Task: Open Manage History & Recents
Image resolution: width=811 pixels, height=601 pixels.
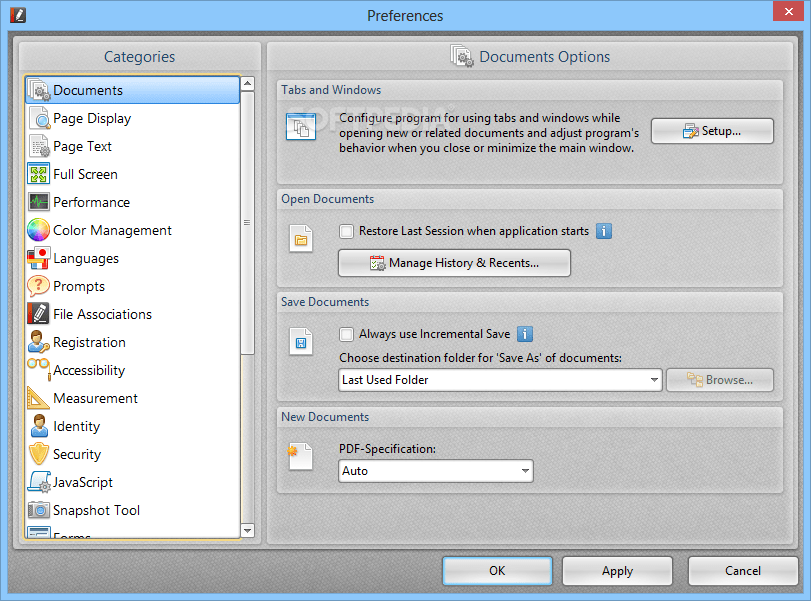Action: (x=454, y=263)
